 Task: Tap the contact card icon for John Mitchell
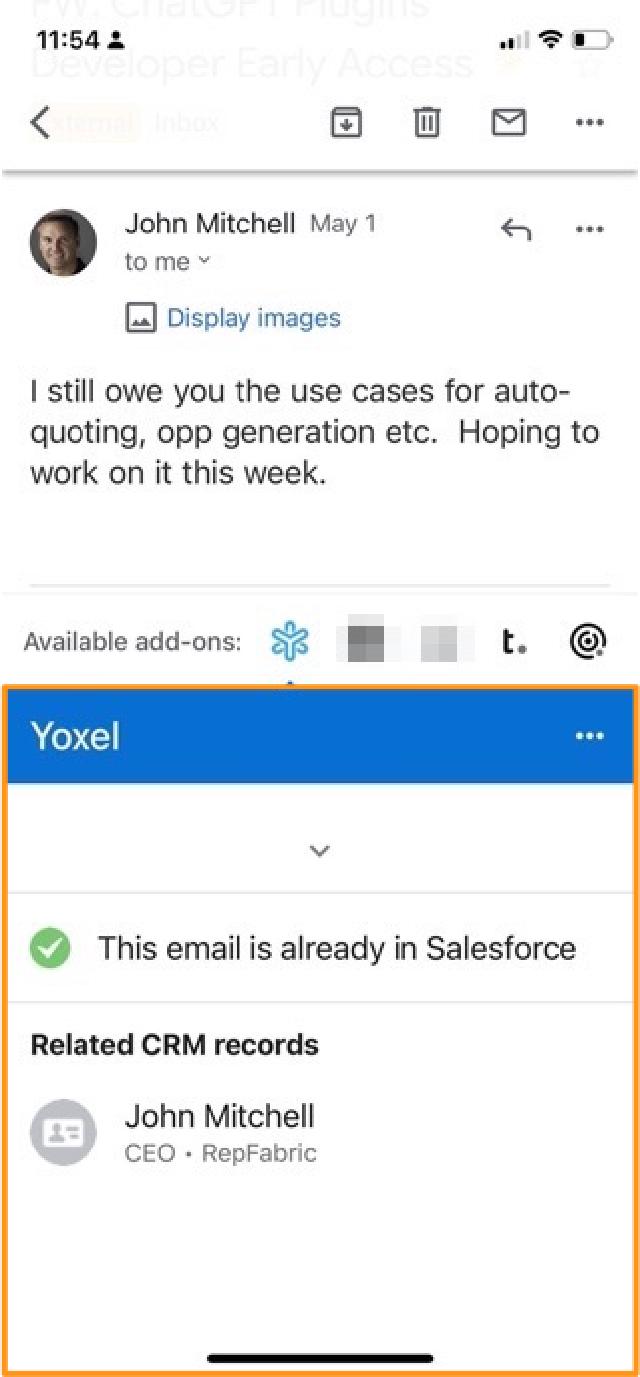pos(63,1133)
